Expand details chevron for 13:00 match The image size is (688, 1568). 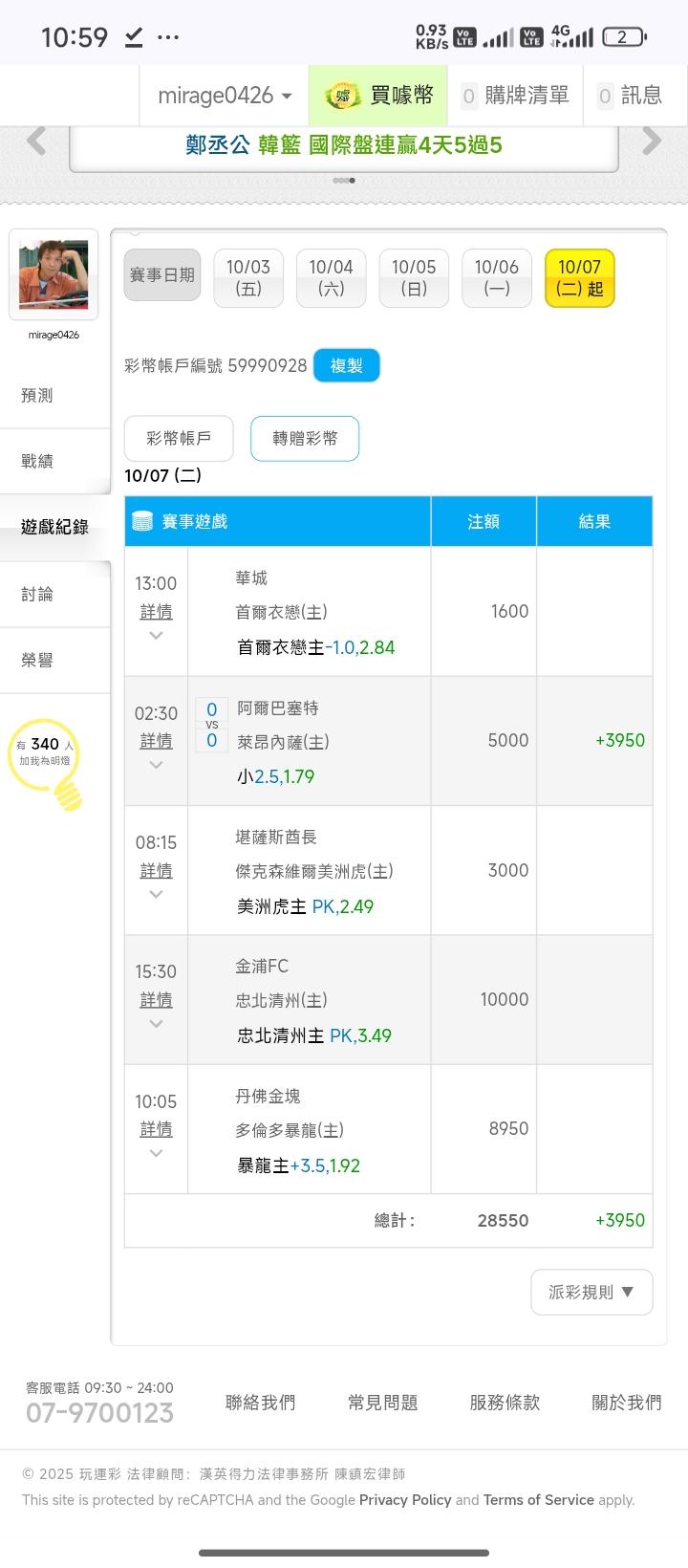pyautogui.click(x=156, y=636)
